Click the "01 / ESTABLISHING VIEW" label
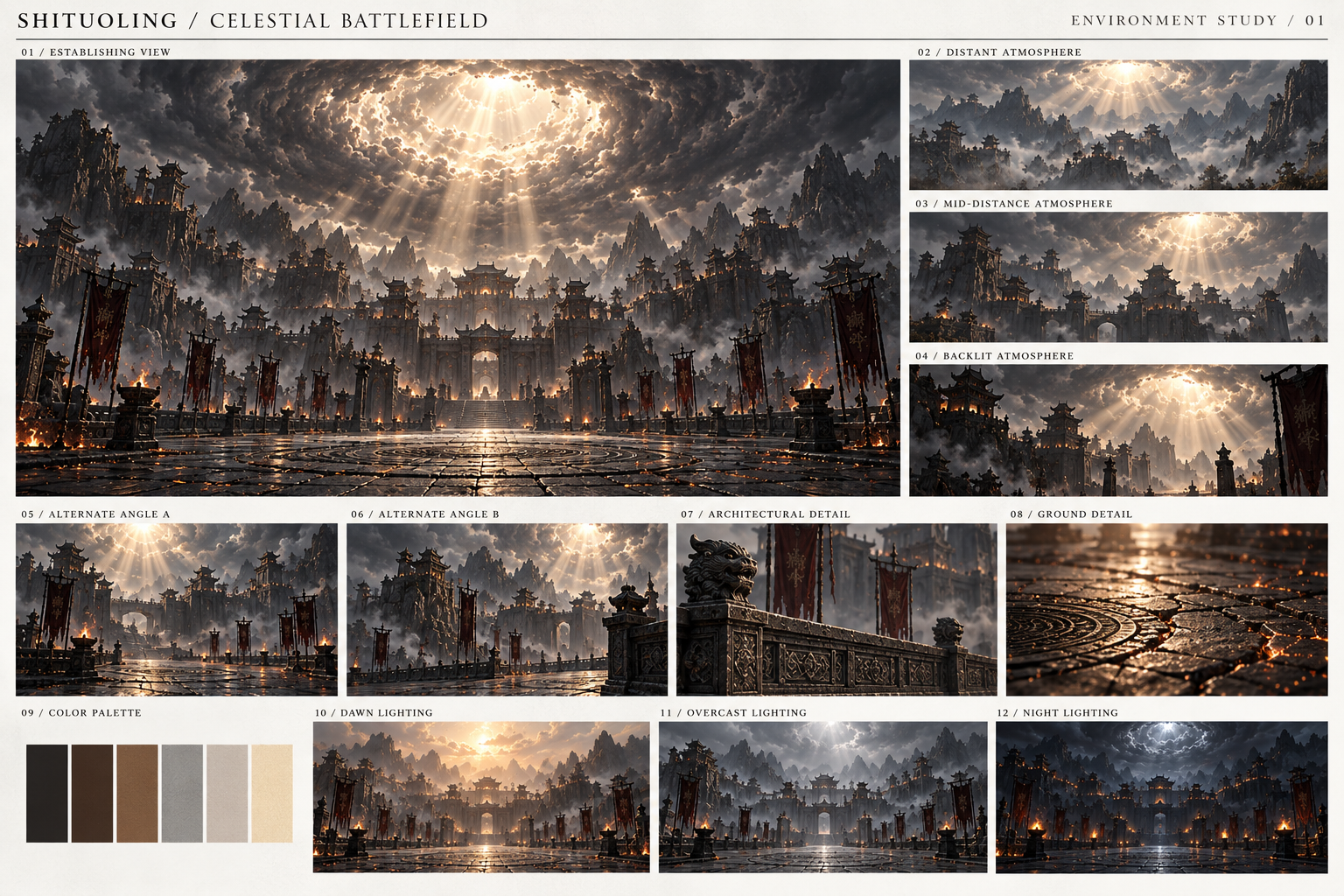 coord(96,52)
